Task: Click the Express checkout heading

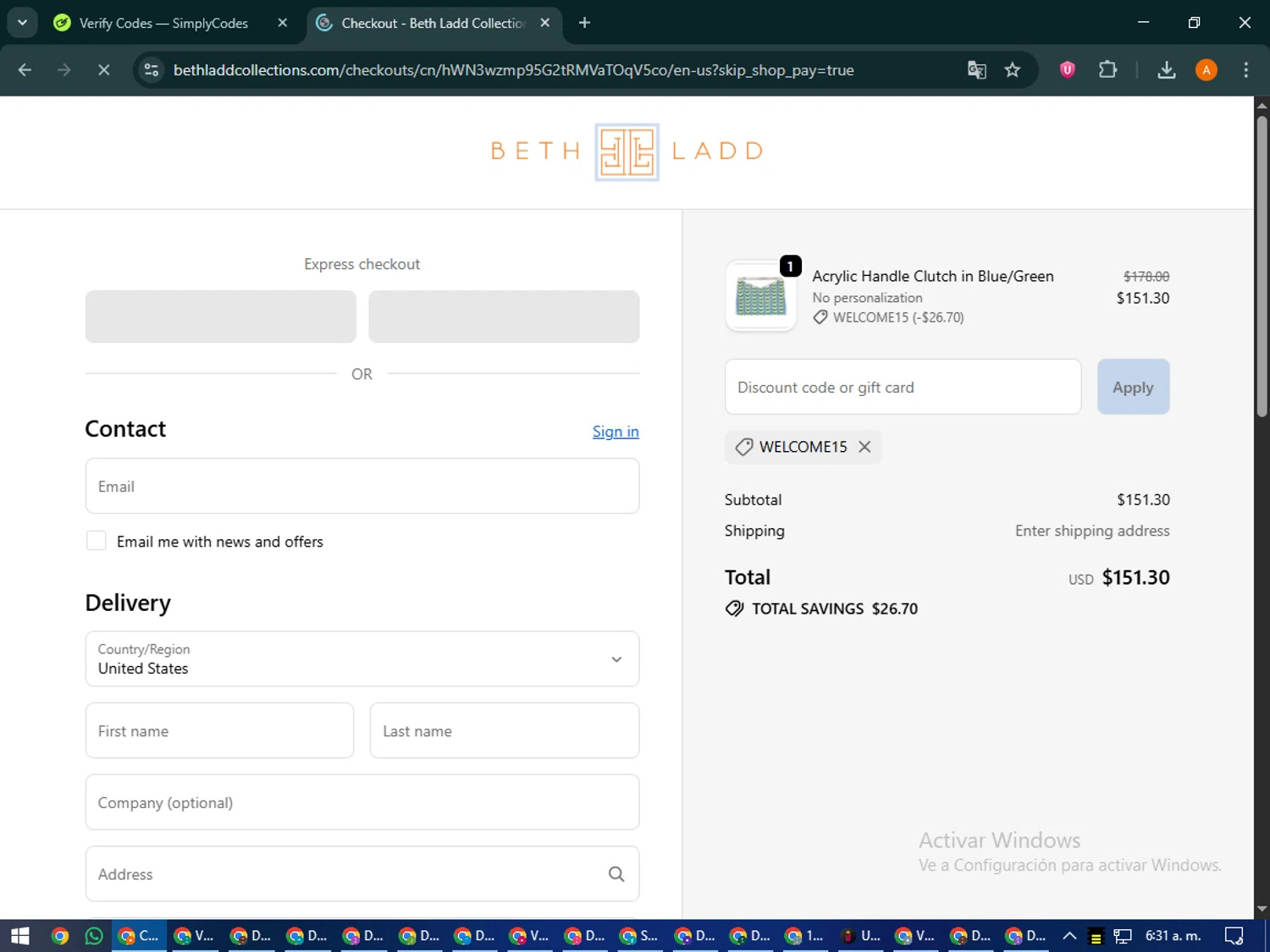Action: pos(362,264)
